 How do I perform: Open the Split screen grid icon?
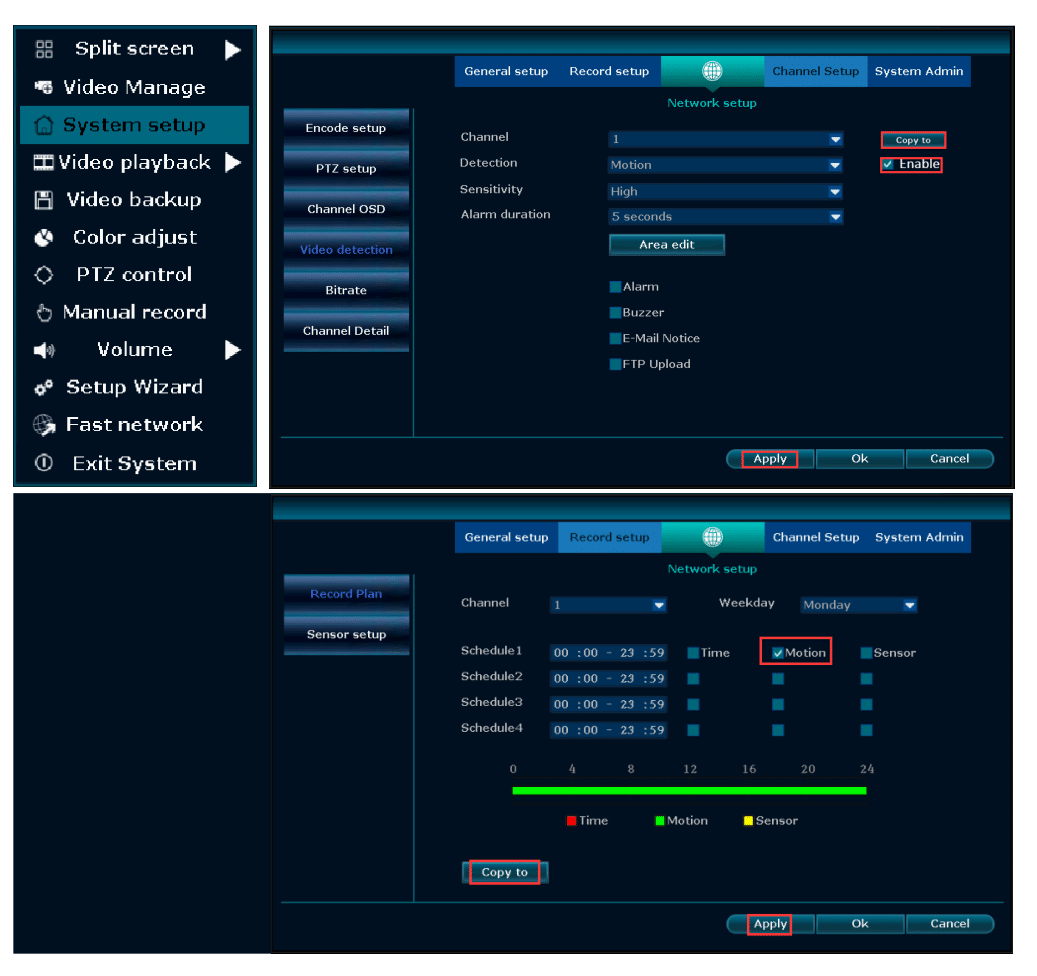point(42,48)
